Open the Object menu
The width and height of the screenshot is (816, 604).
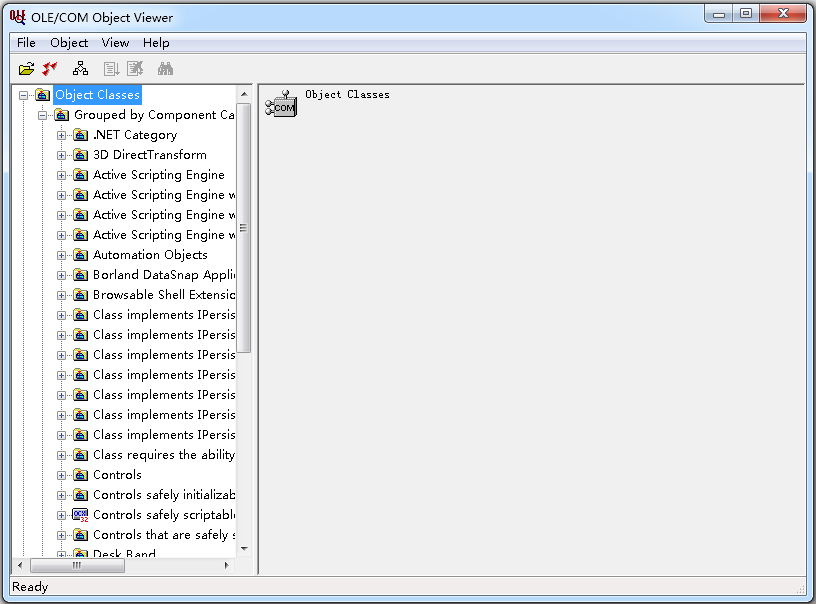69,43
